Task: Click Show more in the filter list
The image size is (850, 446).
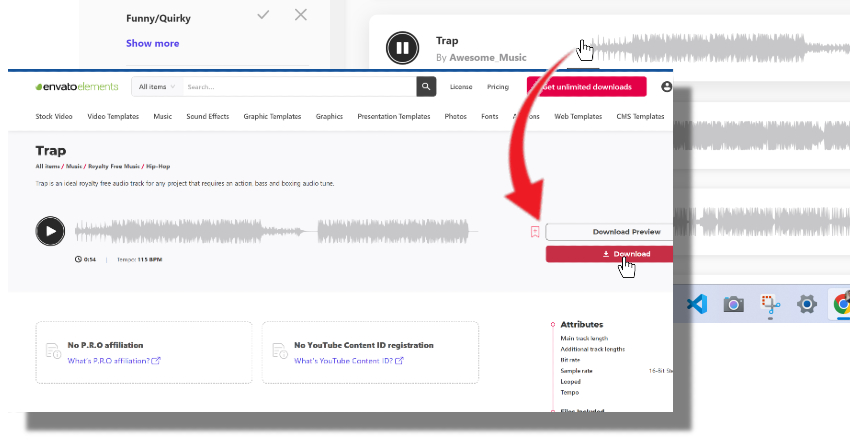Action: [152, 43]
